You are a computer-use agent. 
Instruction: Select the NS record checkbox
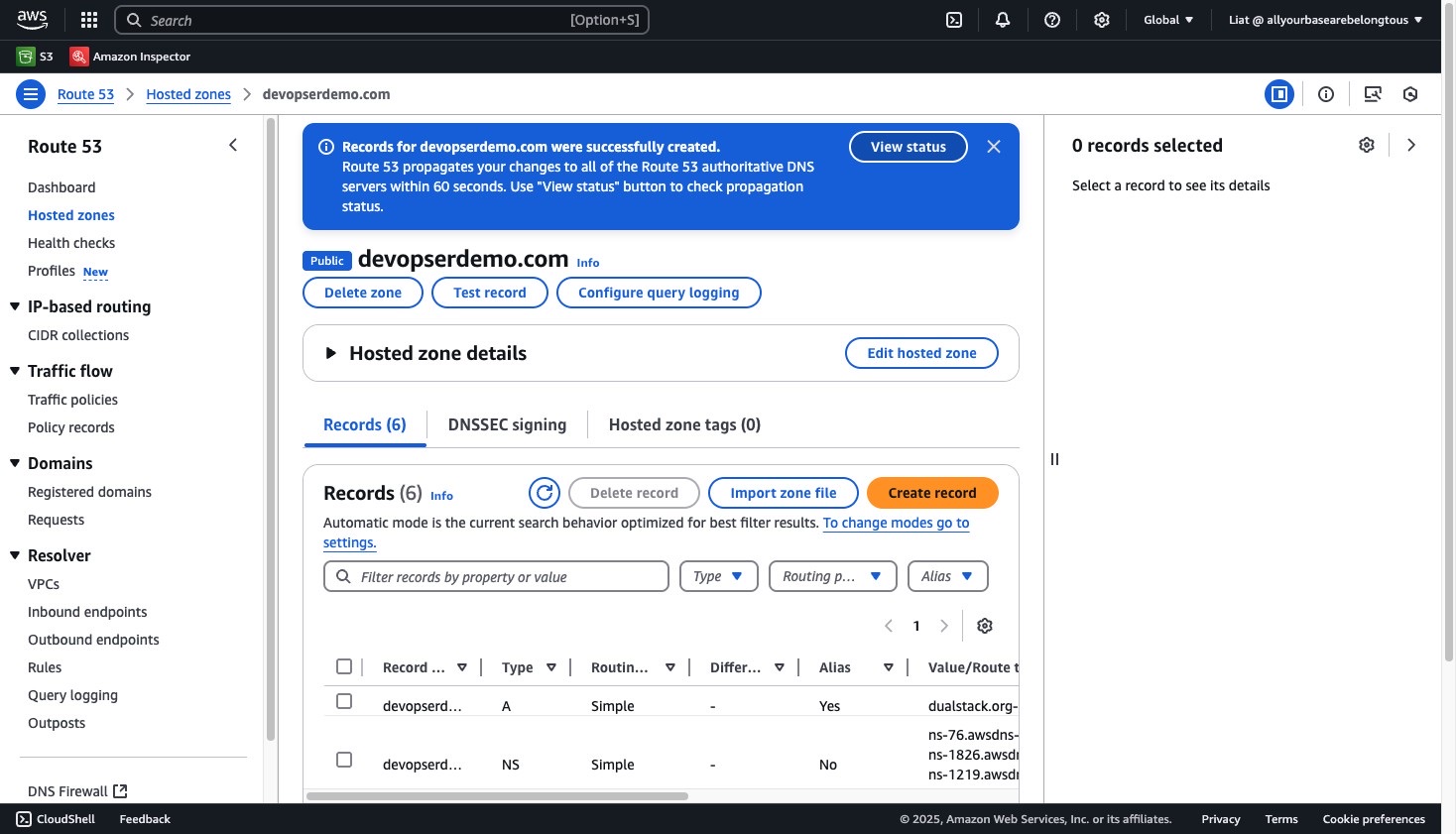[x=344, y=760]
